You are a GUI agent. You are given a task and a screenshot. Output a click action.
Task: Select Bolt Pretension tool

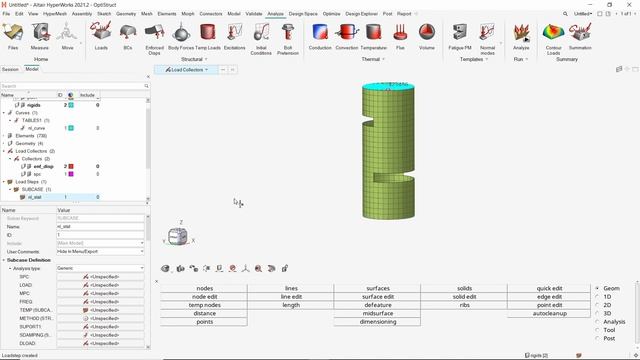pyautogui.click(x=288, y=39)
